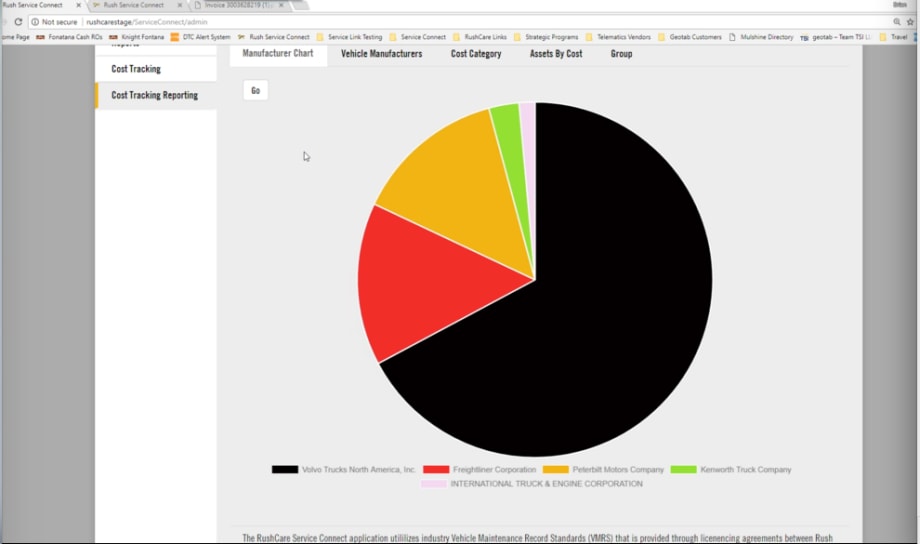Open the Service Link Testing bookmark folder
Viewport: 920px width, 544px height.
coord(349,37)
